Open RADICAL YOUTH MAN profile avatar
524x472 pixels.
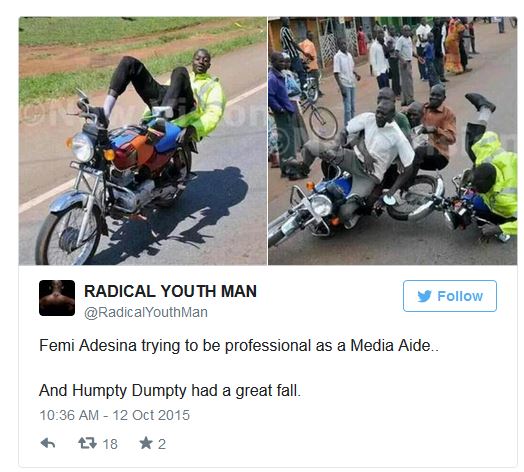tap(57, 298)
